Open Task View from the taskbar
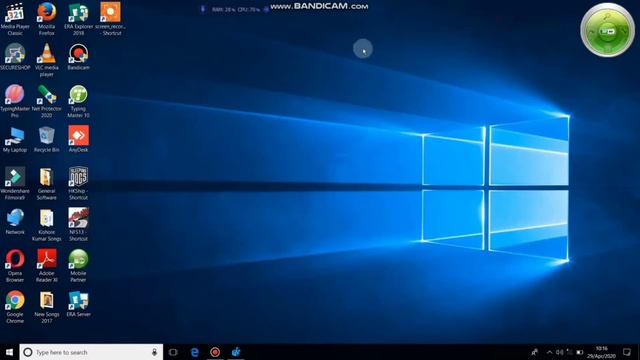The height and width of the screenshot is (360, 640). (173, 352)
